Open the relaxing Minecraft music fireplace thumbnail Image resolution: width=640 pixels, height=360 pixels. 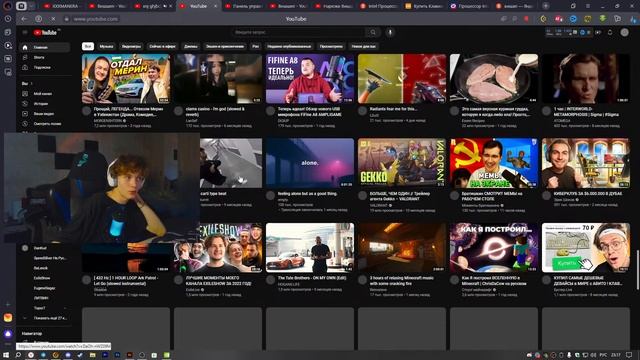pyautogui.click(x=402, y=247)
